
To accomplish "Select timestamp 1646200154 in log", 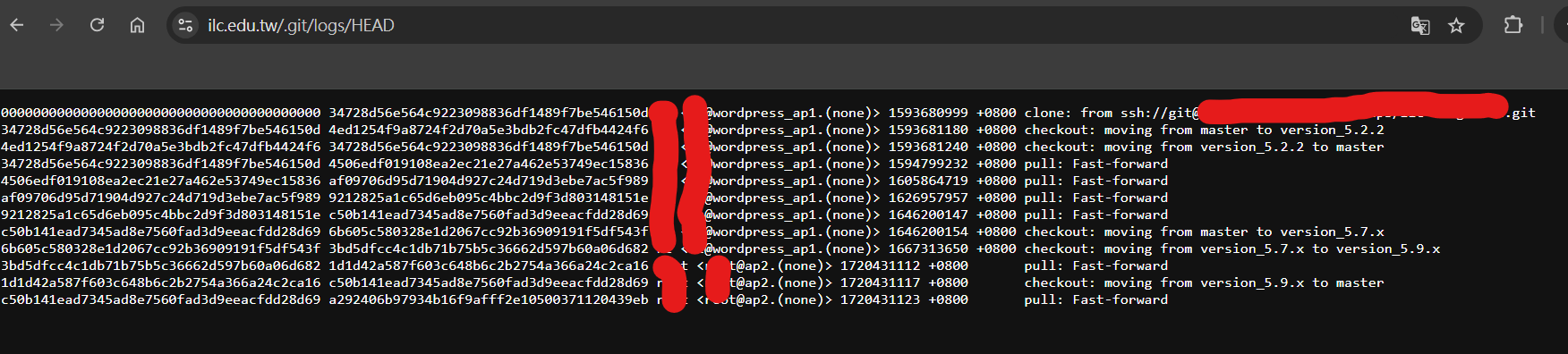I will (x=928, y=232).
